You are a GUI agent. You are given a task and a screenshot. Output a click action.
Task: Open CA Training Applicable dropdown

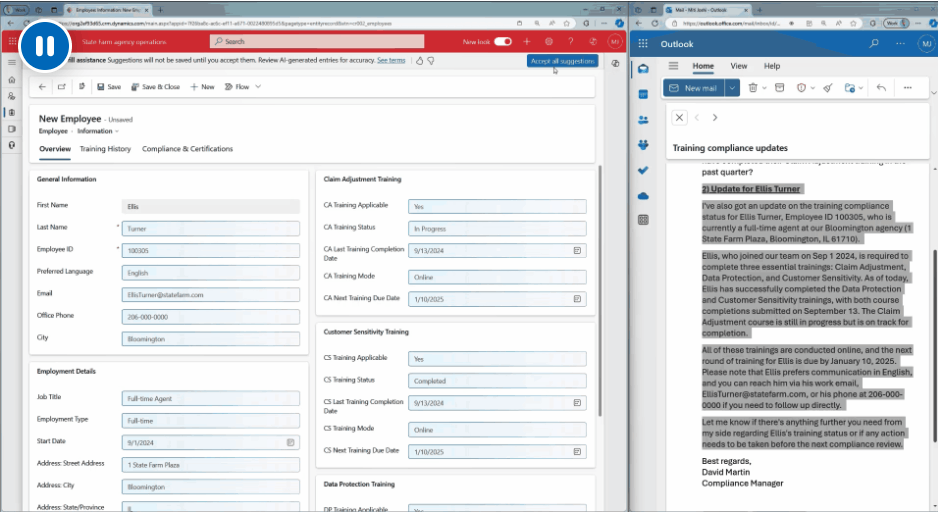point(497,206)
